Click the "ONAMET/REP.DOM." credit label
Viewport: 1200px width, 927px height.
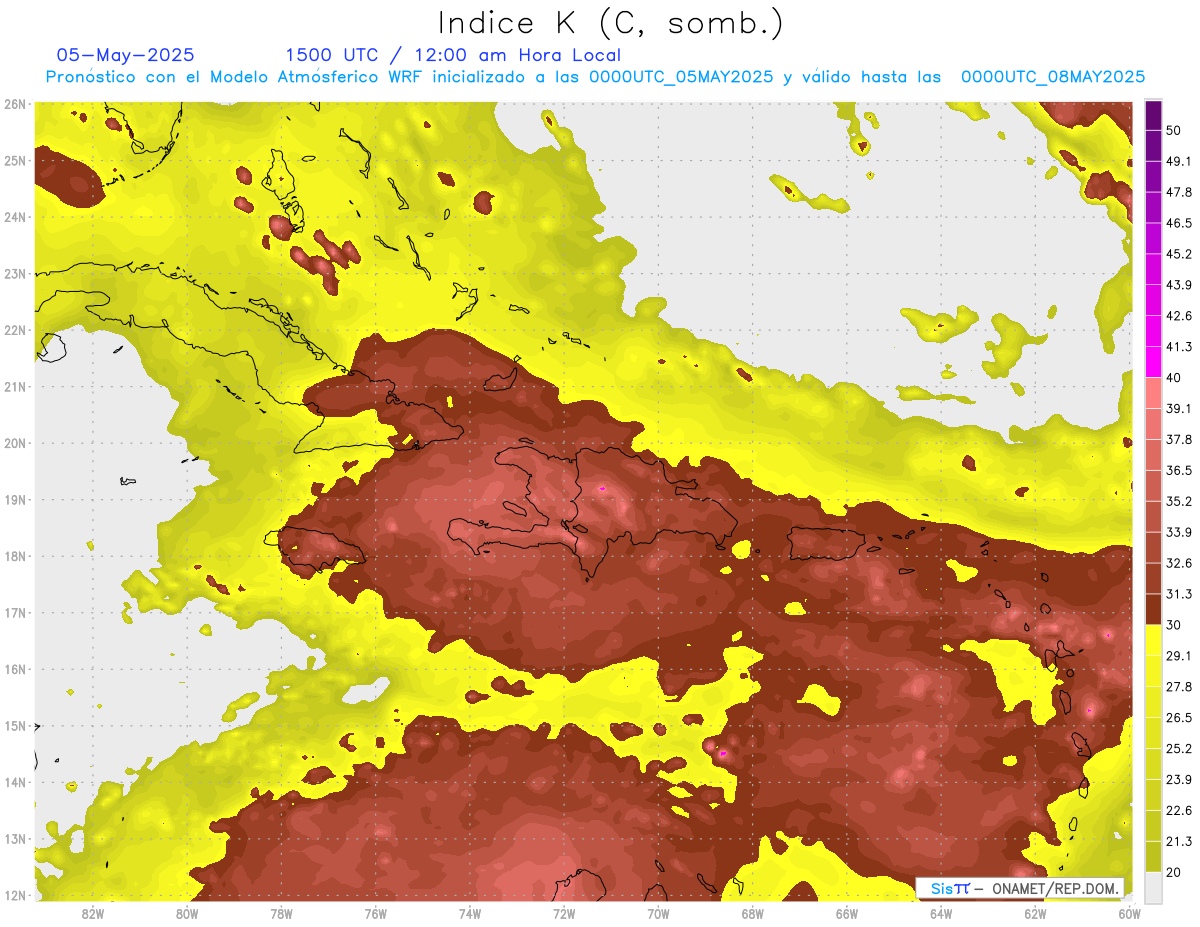pyautogui.click(x=1055, y=888)
